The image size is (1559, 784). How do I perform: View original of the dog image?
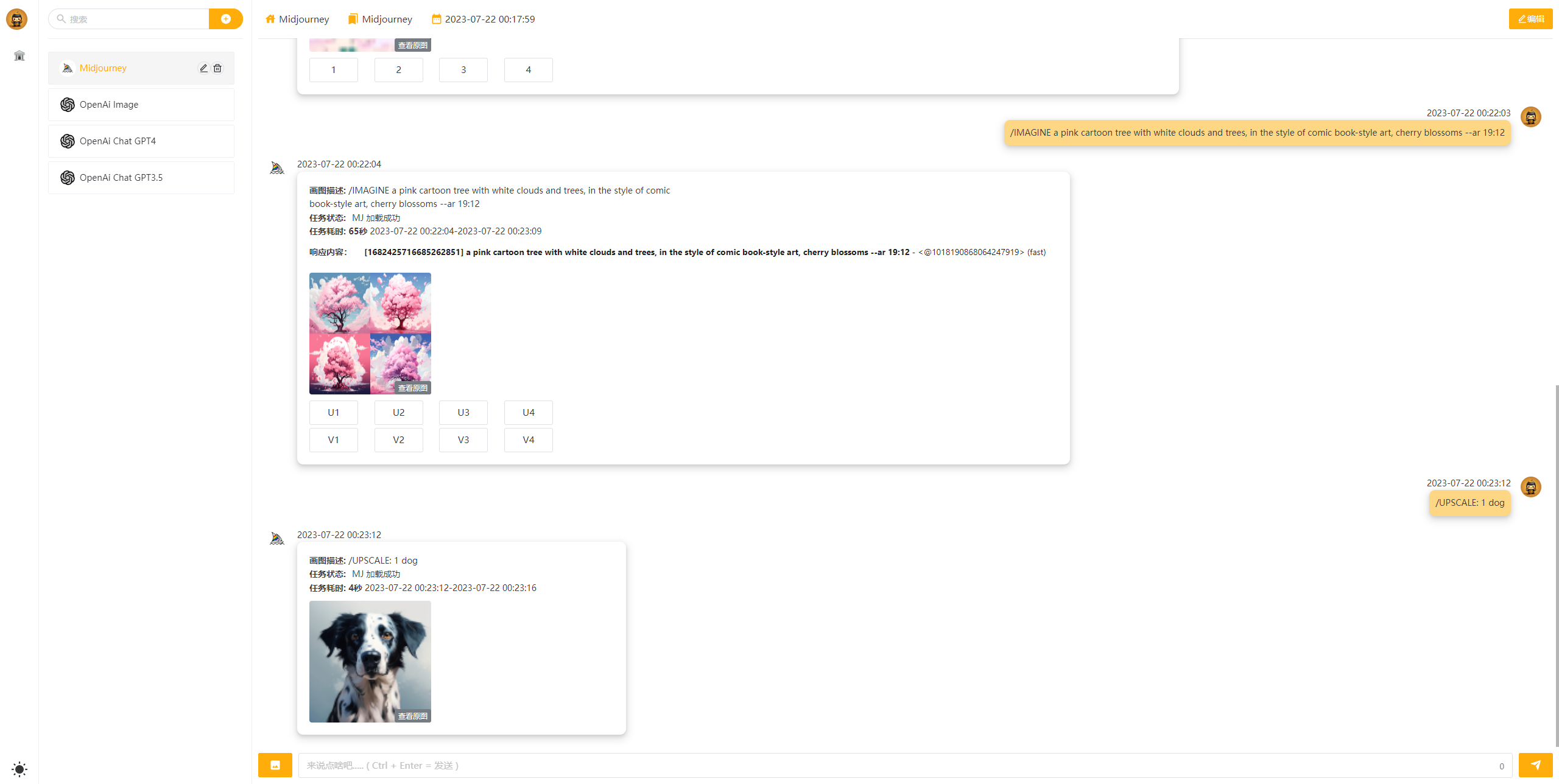click(412, 716)
